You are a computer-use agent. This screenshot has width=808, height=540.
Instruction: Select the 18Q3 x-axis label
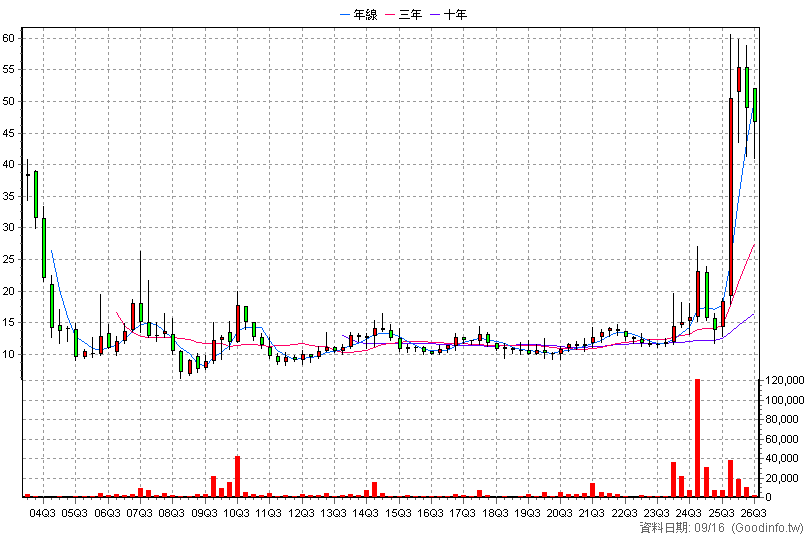tap(495, 513)
